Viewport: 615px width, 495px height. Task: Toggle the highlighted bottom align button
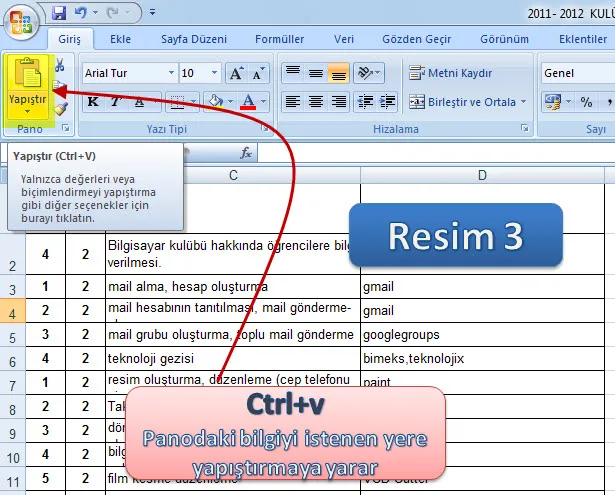tap(338, 73)
